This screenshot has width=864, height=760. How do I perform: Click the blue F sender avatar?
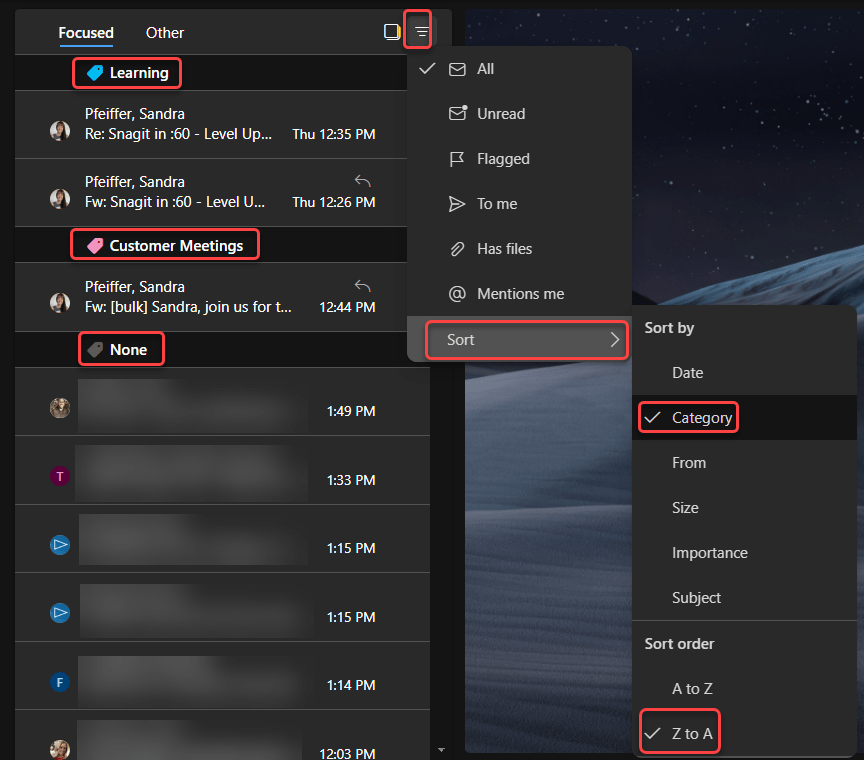[x=60, y=683]
